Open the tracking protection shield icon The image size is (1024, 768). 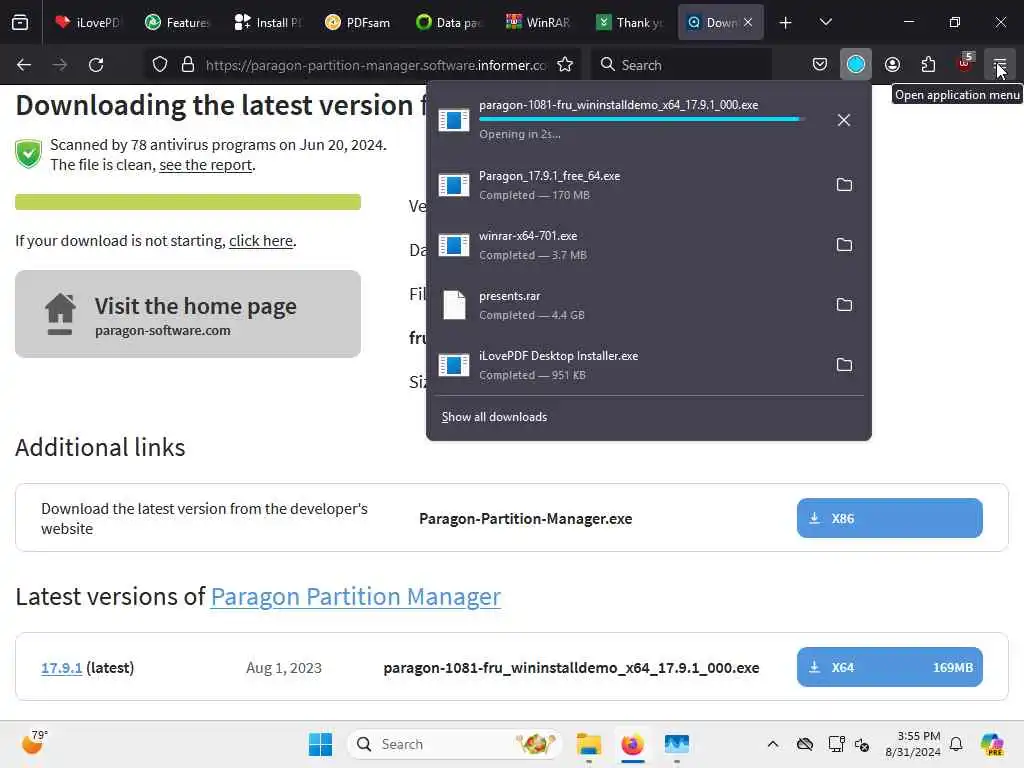pyautogui.click(x=160, y=65)
